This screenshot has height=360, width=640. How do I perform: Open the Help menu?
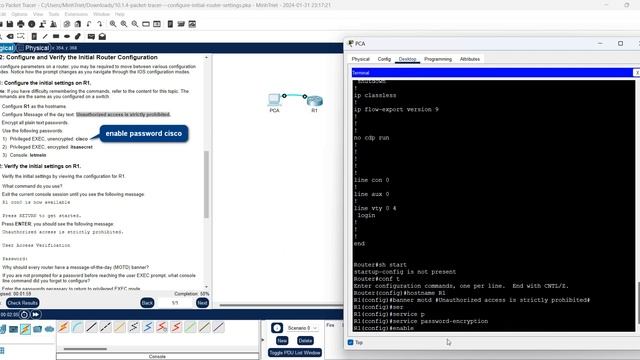[120, 14]
